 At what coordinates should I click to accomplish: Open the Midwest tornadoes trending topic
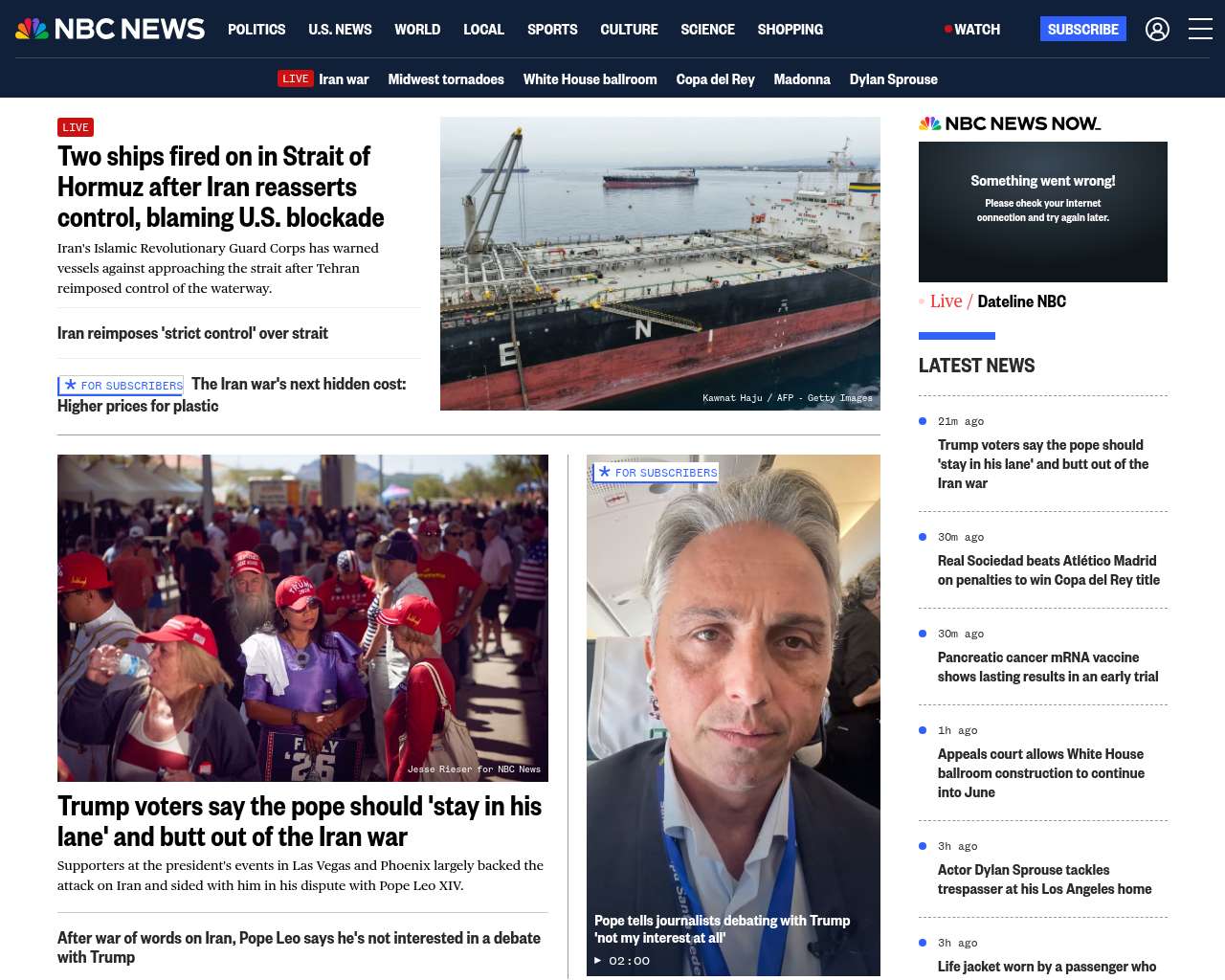(446, 79)
